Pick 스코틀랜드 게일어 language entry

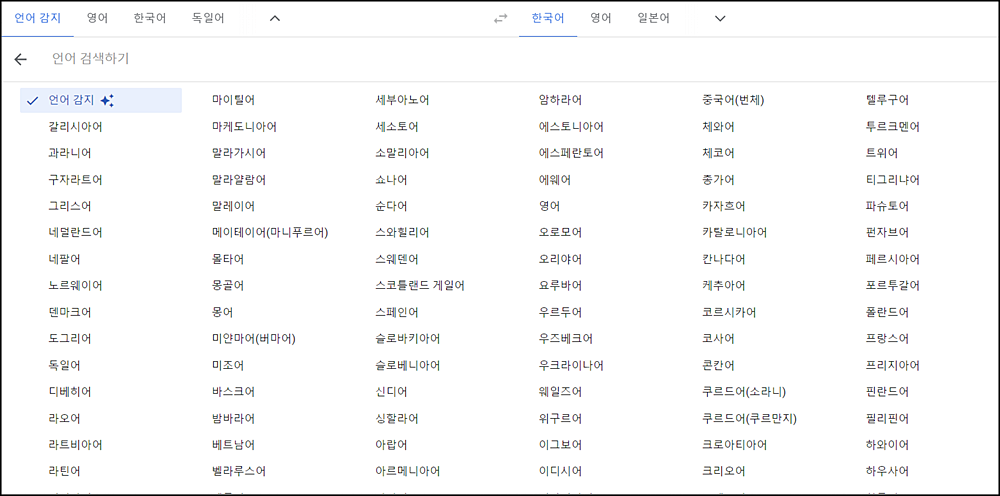tap(420, 286)
